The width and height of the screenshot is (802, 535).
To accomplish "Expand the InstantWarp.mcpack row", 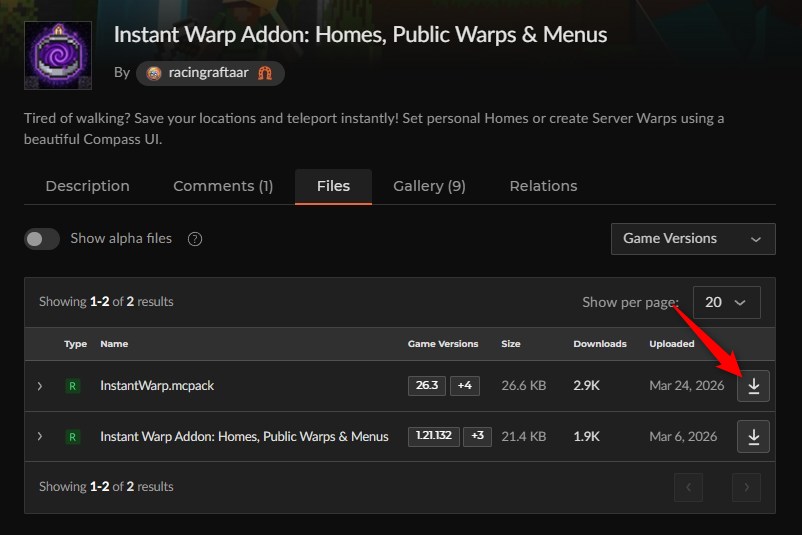I will [40, 386].
